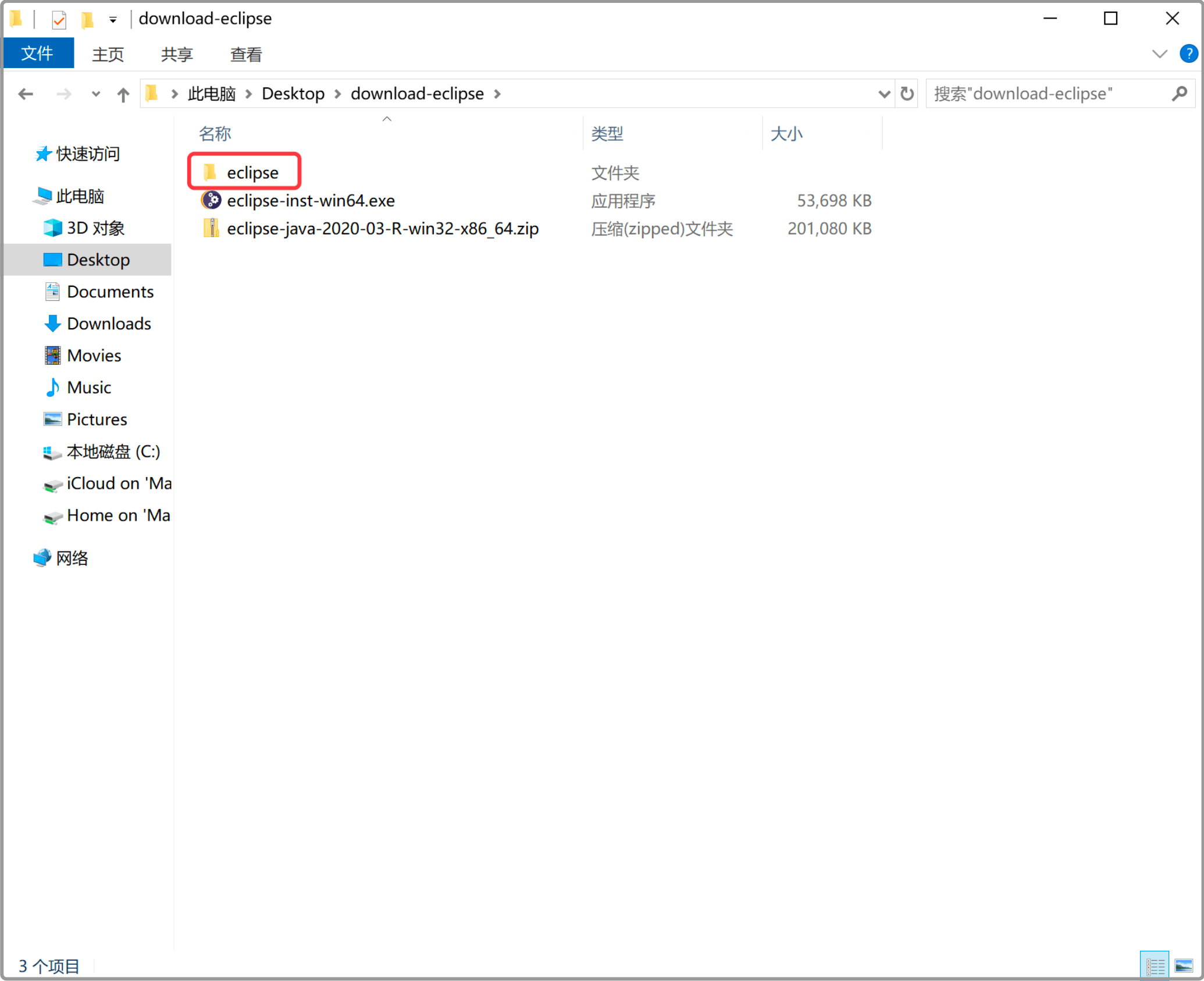Click the 201,080 KB size value

tap(829, 229)
